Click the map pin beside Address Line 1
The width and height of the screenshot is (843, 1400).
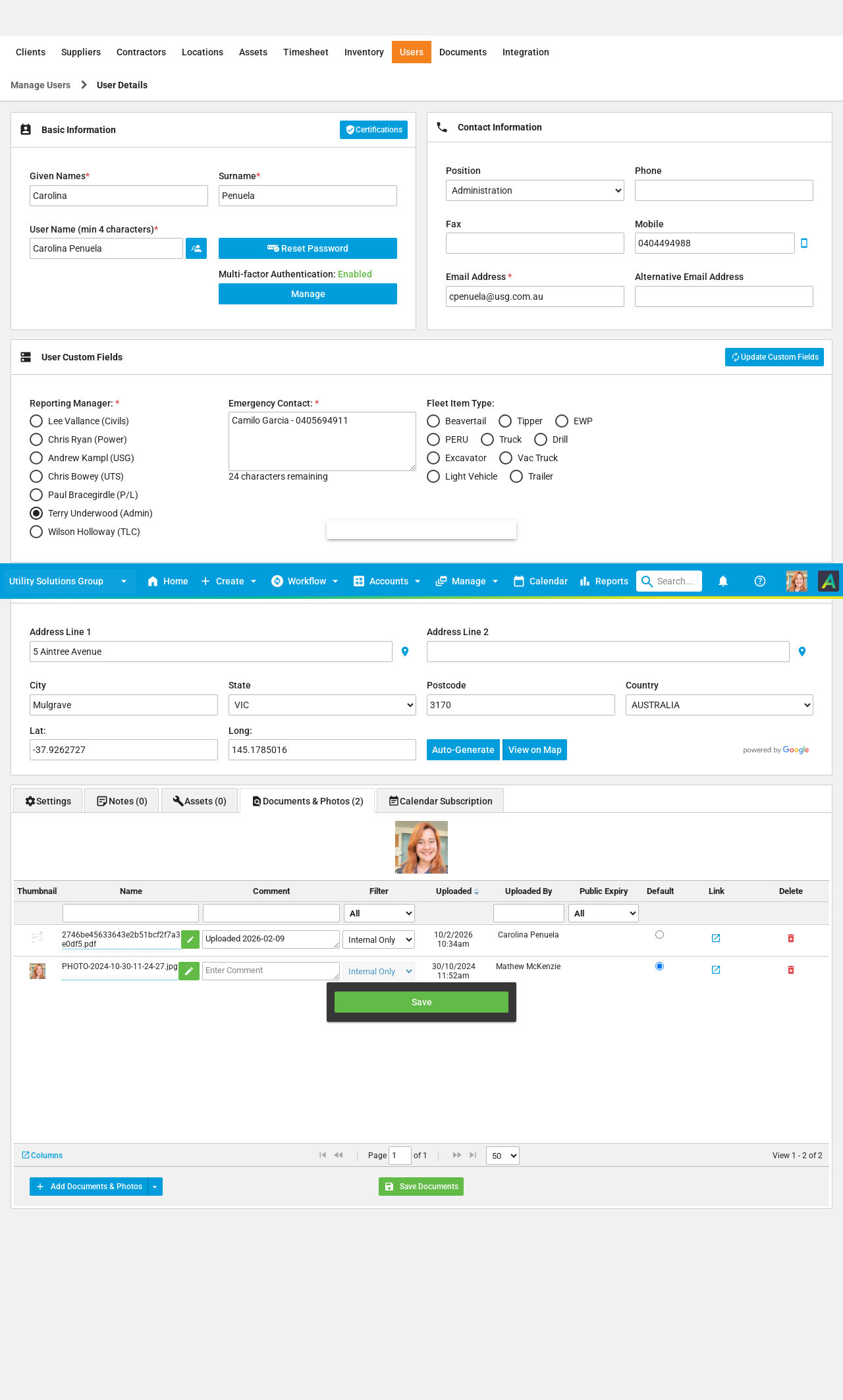(405, 652)
